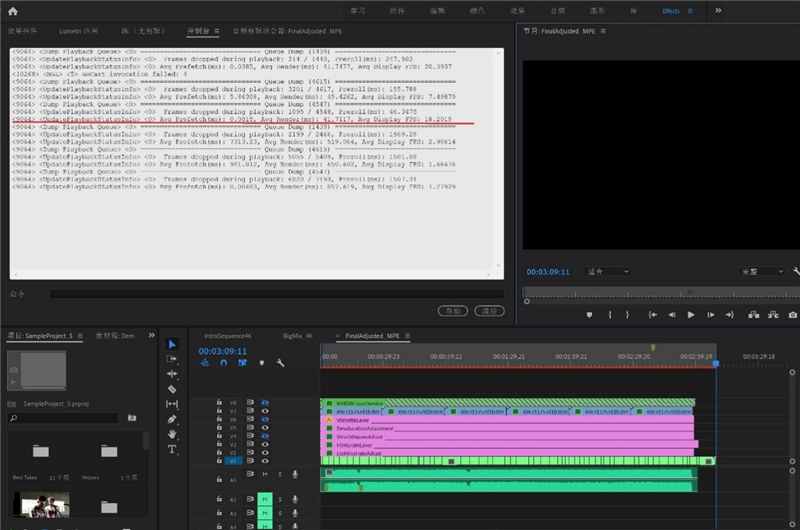Viewport: 800px width, 530px height.
Task: Show hidden track V8 output
Action: click(265, 402)
